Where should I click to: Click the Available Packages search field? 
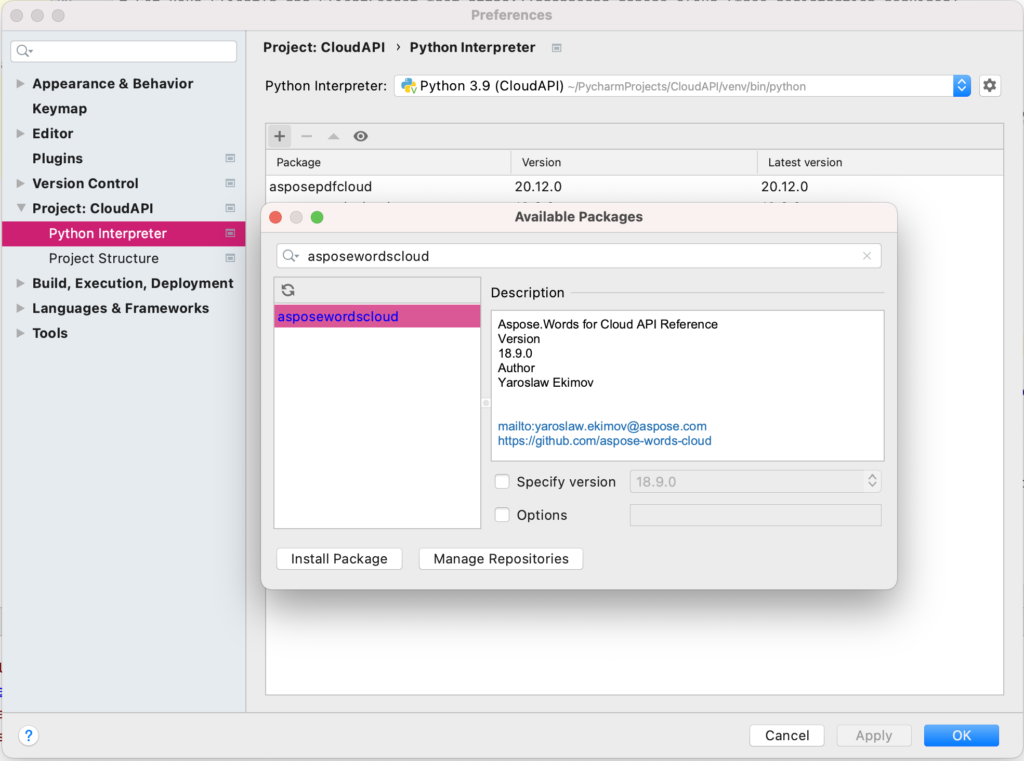[579, 256]
